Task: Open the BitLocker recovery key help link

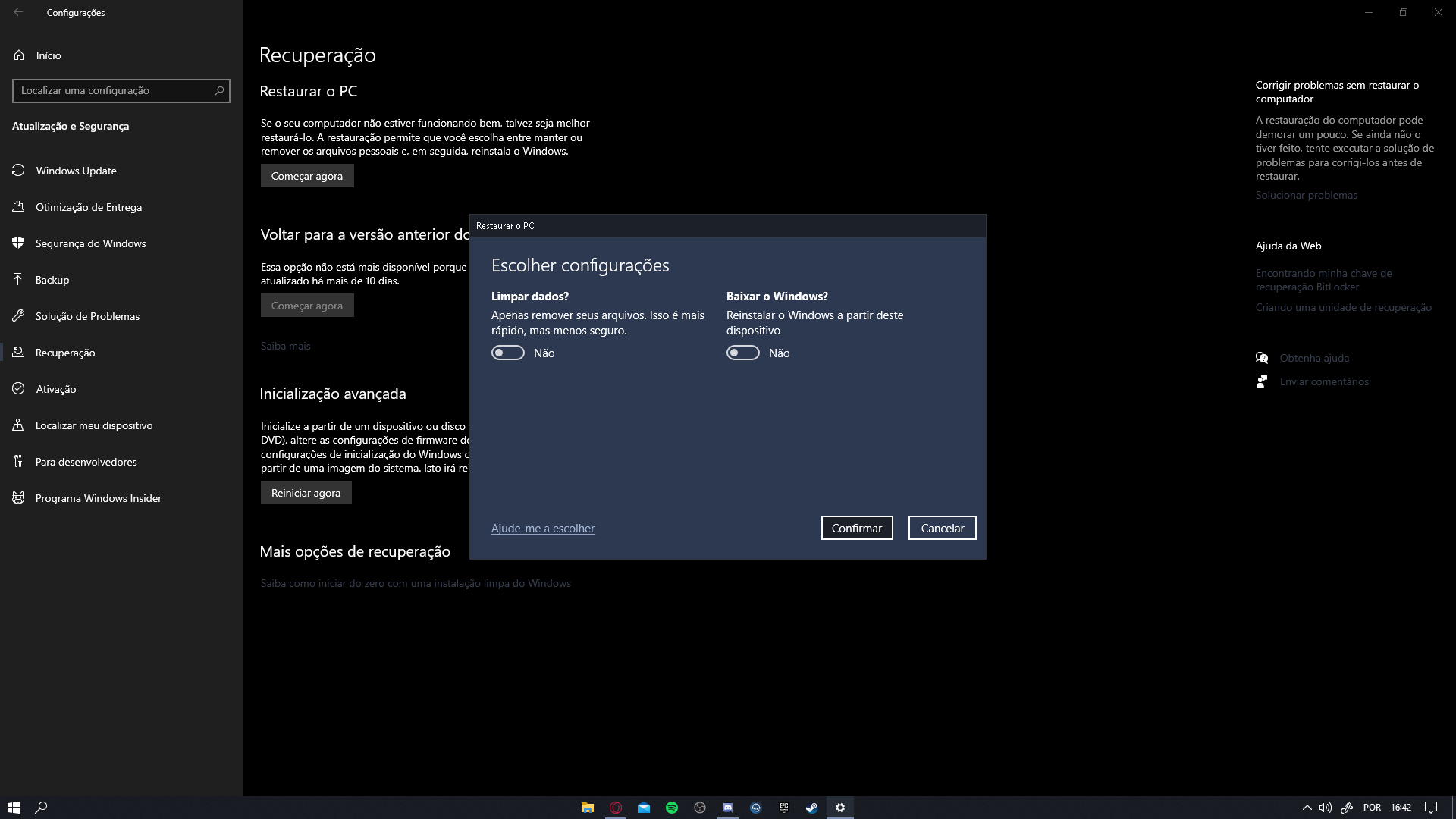Action: coord(1324,281)
